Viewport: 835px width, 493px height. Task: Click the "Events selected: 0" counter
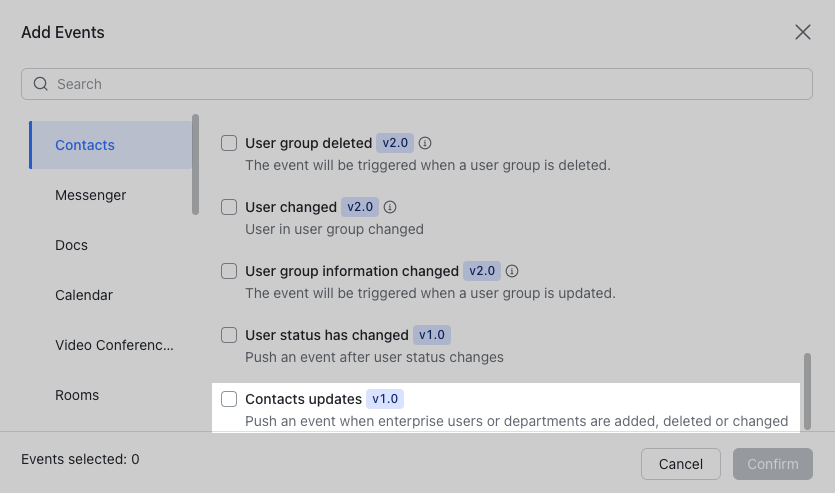(80, 459)
